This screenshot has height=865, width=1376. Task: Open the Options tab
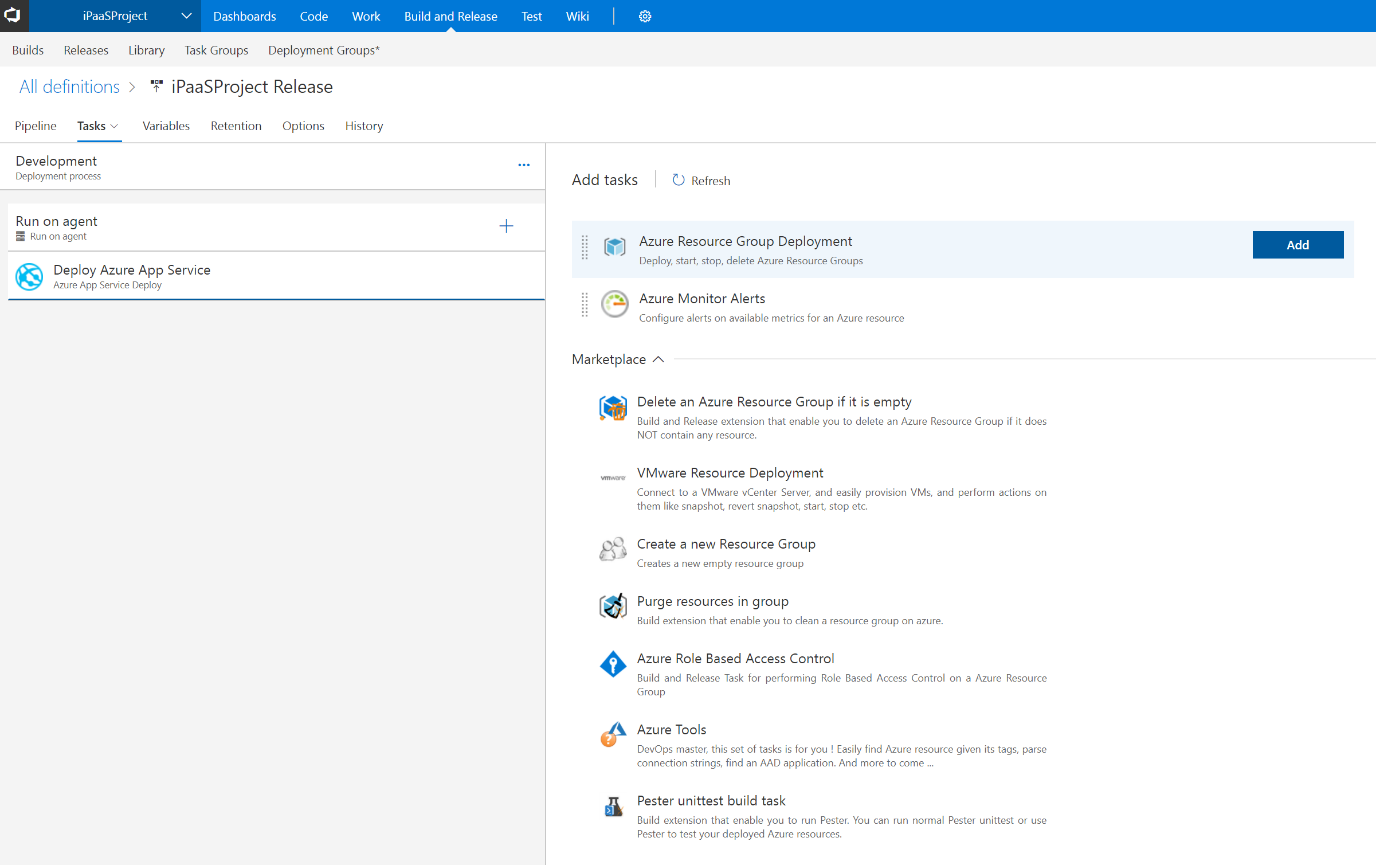click(x=303, y=126)
